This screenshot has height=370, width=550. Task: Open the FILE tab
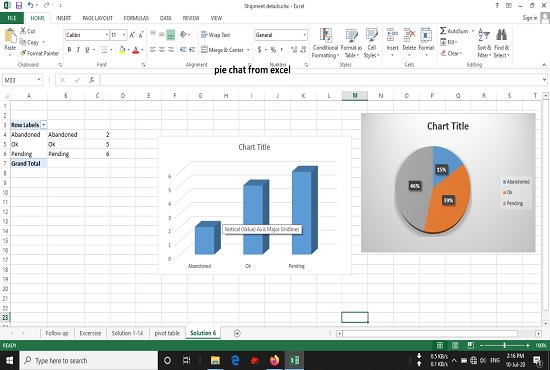tap(12, 18)
